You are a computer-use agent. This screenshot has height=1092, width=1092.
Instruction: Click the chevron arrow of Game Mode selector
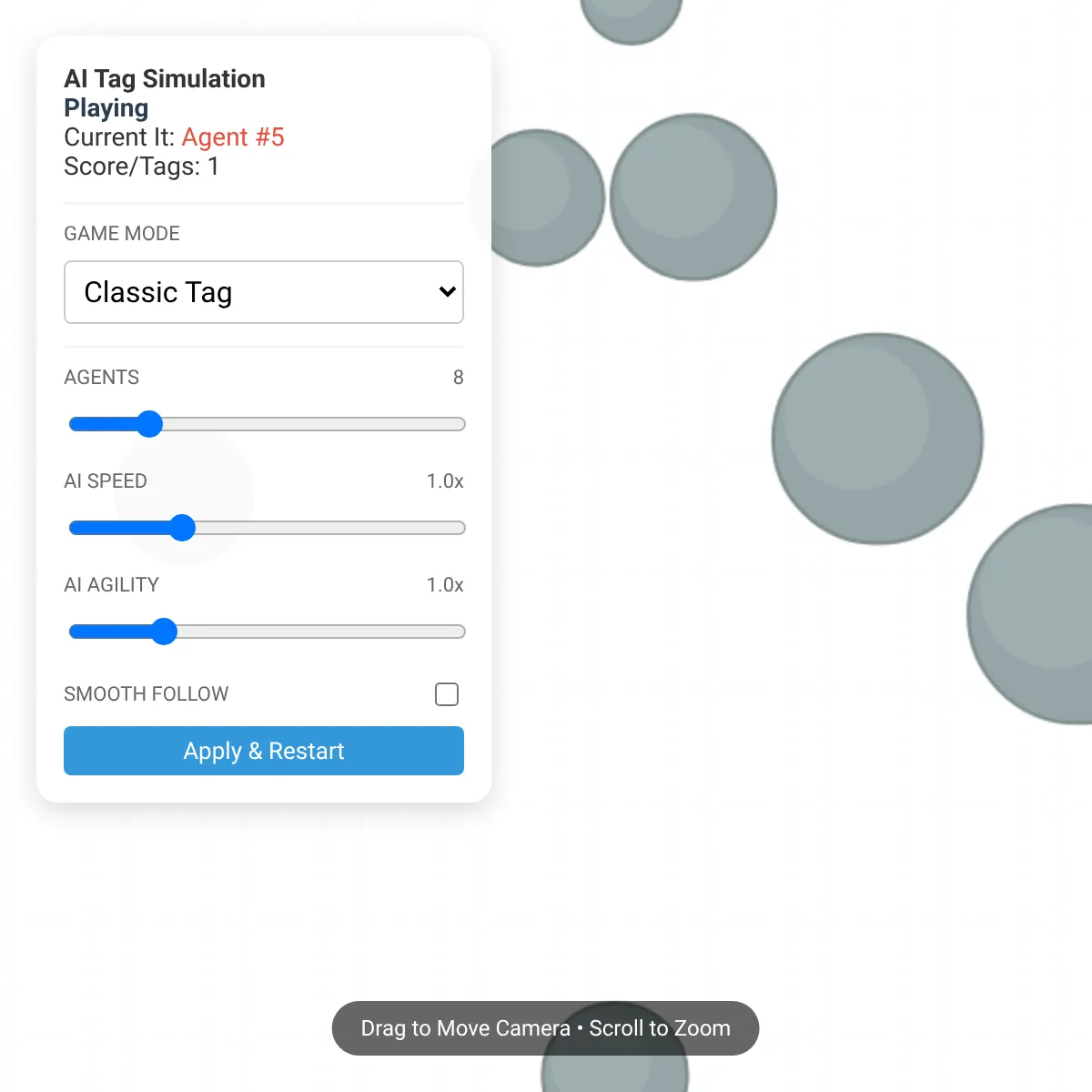[447, 292]
